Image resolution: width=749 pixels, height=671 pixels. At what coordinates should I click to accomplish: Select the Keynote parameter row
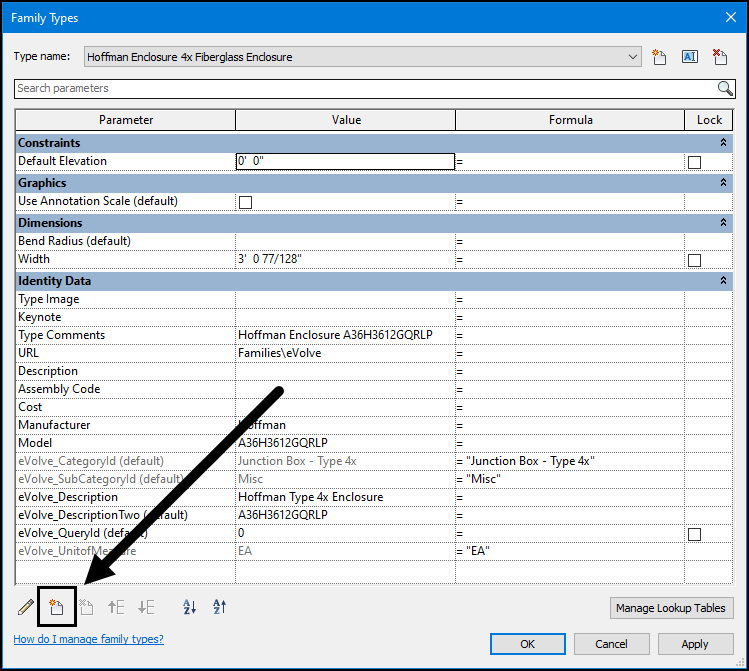[126, 317]
